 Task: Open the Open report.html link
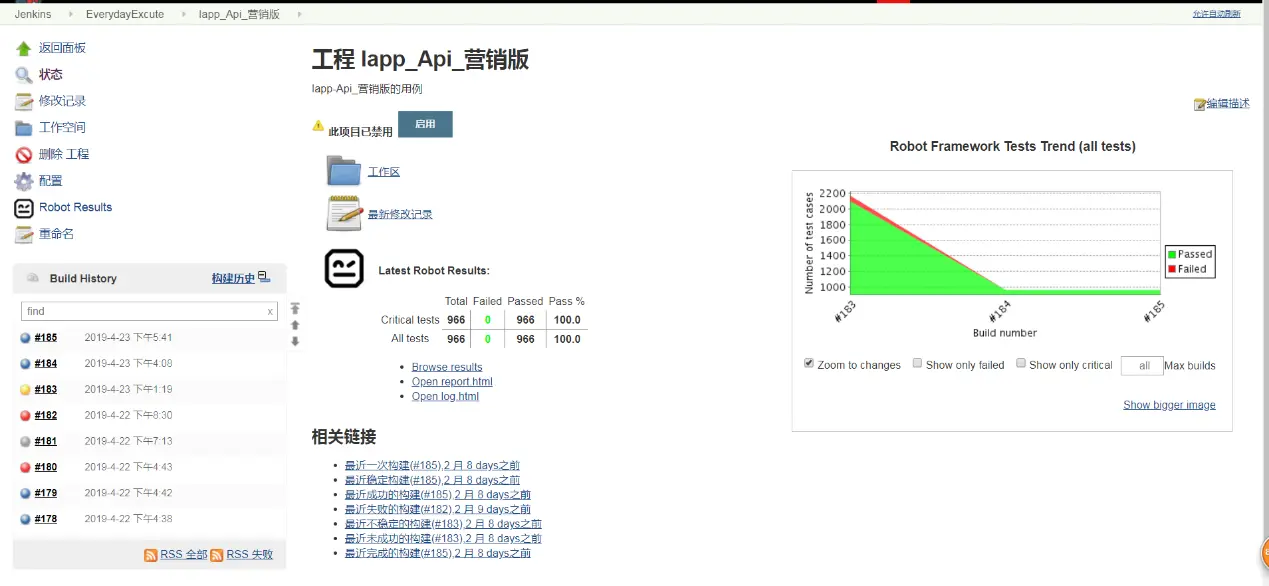click(452, 382)
